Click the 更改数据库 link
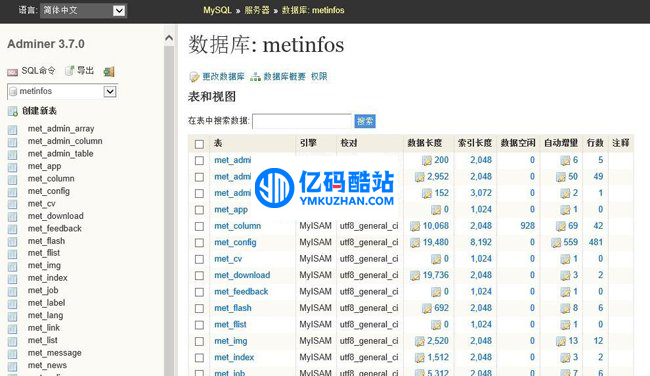 pos(223,76)
